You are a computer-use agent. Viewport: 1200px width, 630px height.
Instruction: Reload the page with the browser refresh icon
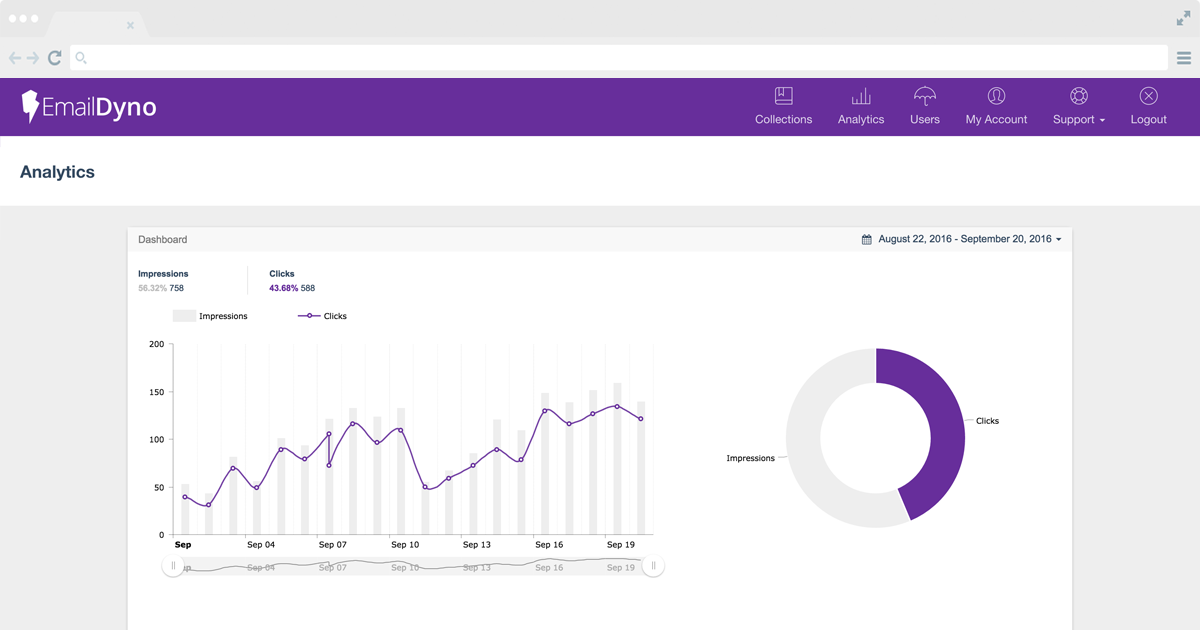[55, 58]
